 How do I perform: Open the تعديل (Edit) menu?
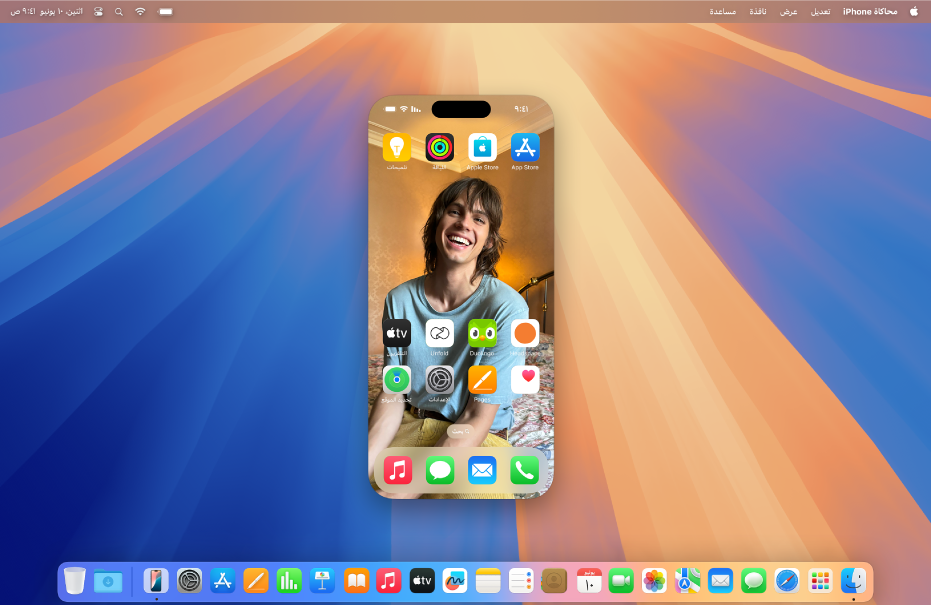820,11
